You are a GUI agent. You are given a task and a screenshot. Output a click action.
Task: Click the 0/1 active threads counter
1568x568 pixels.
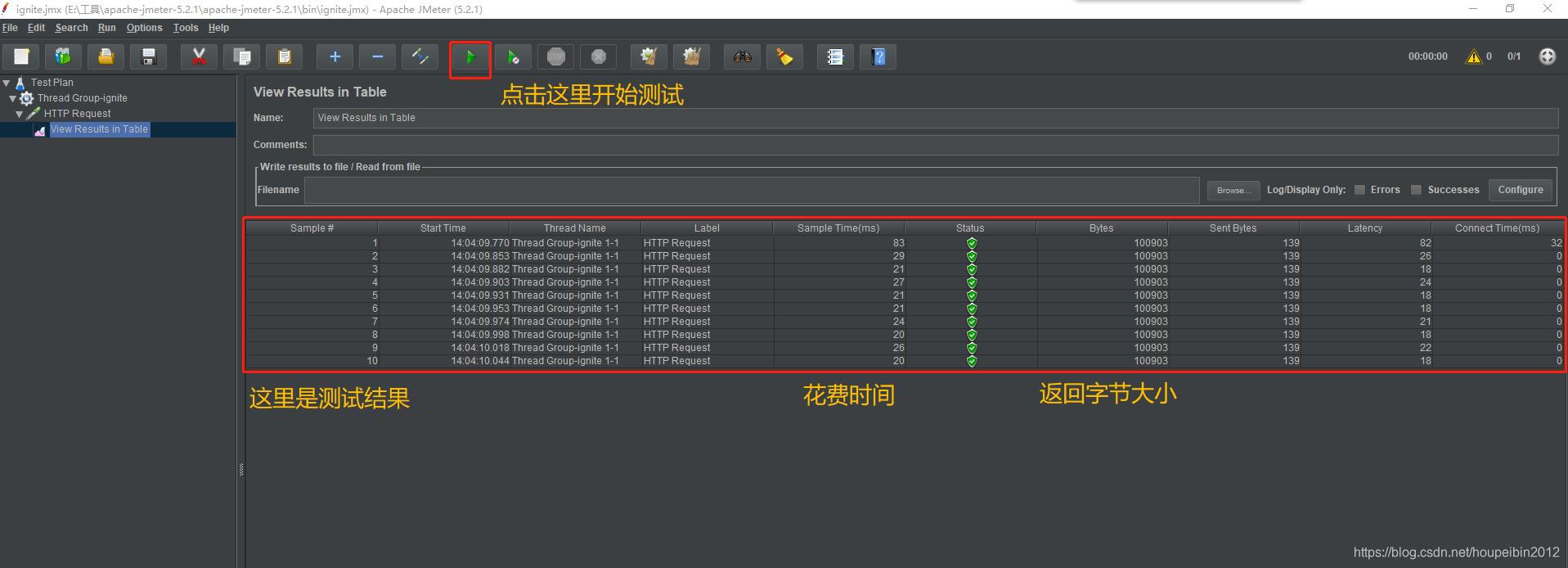click(x=1514, y=56)
